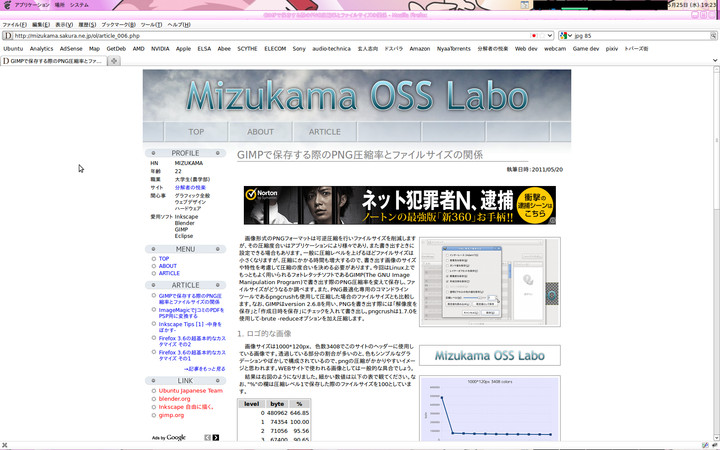The width and height of the screenshot is (720, 450).
Task: Click the →記事をもっと見る link
Action: pyautogui.click(x=204, y=369)
